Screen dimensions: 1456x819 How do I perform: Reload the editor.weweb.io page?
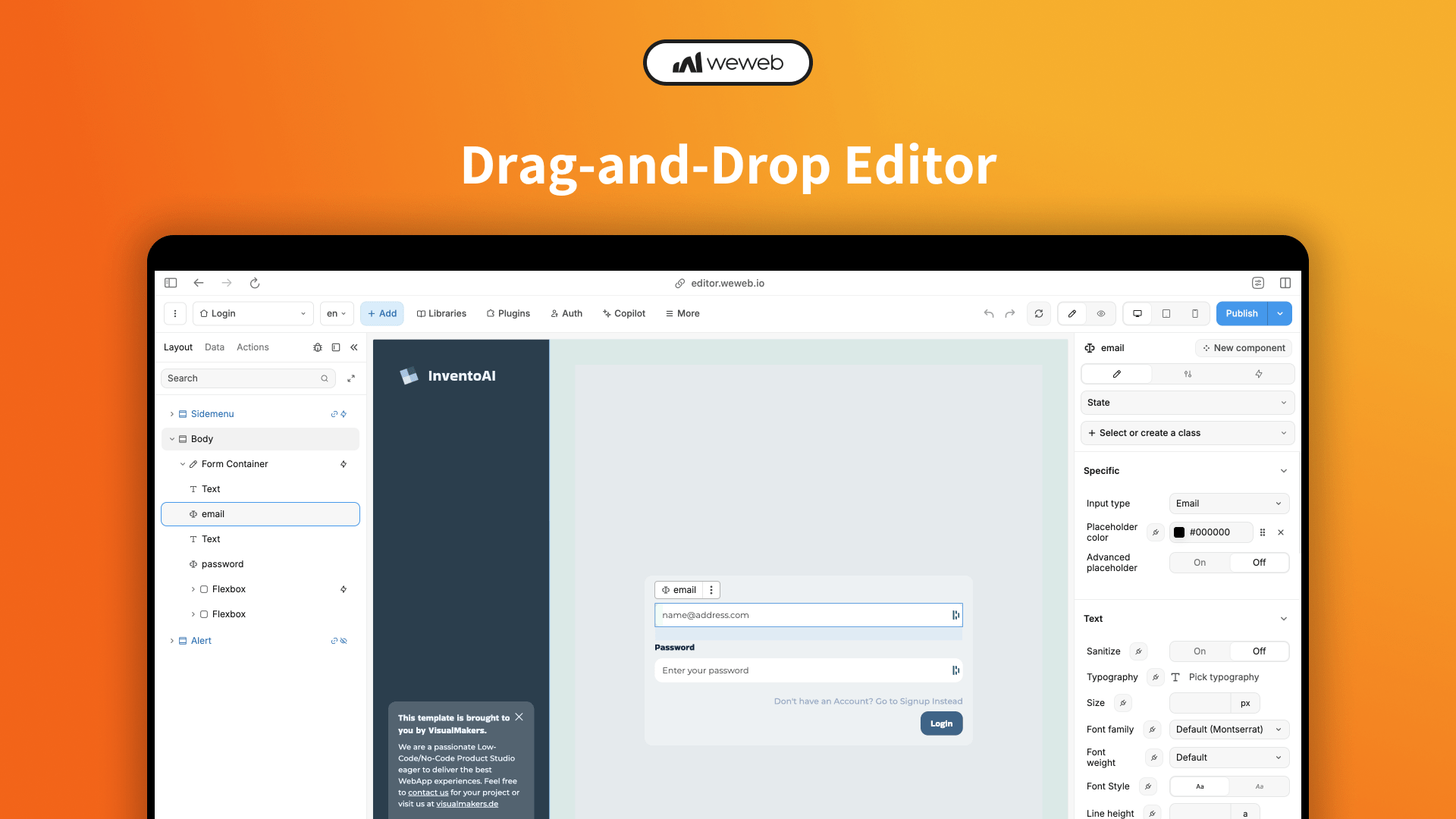point(255,283)
